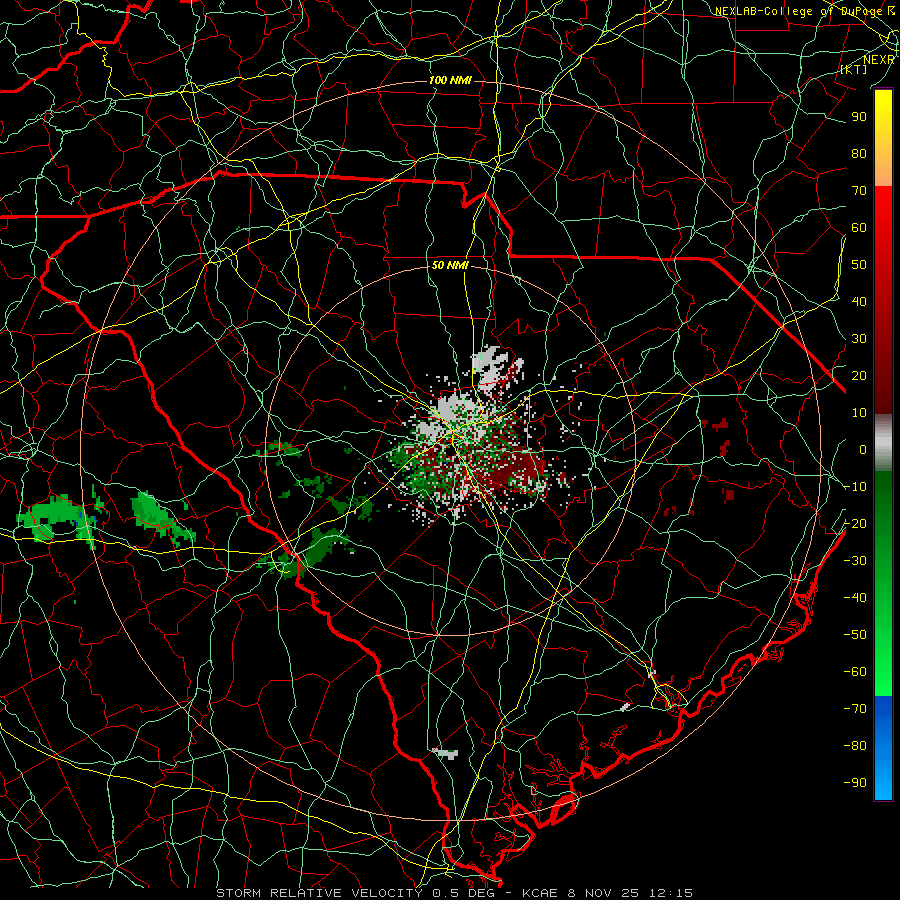Click the -40 value on velocity scale
Screen dimensions: 900x900
(855, 598)
